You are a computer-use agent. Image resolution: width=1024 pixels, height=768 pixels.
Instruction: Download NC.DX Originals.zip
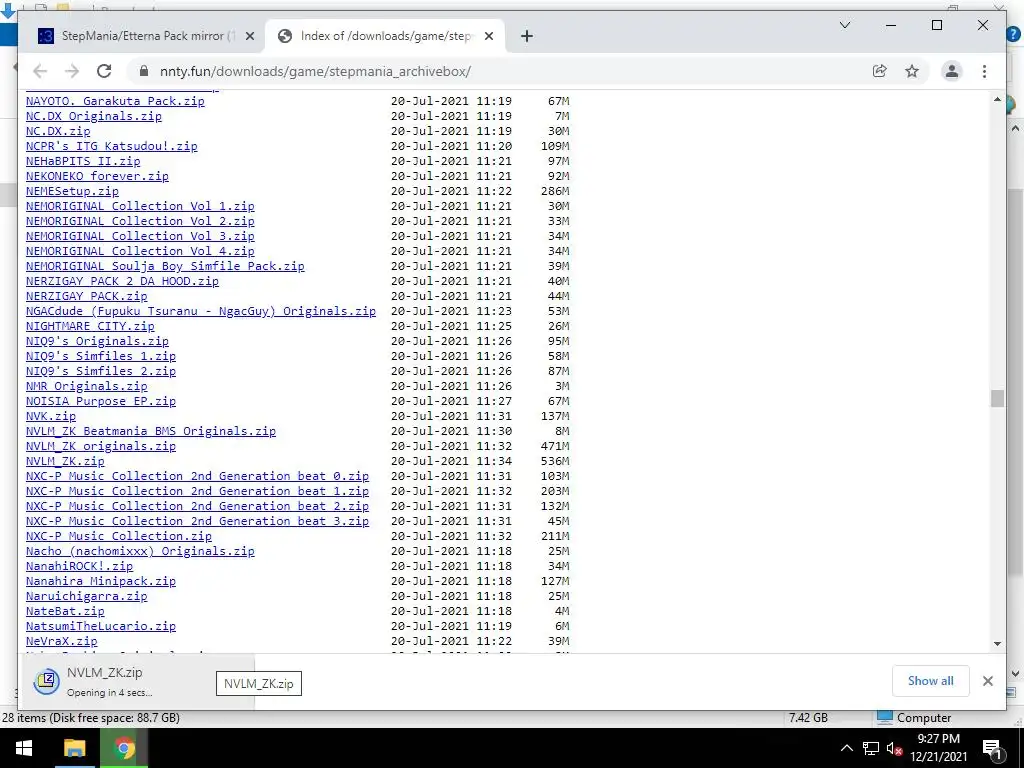point(93,116)
